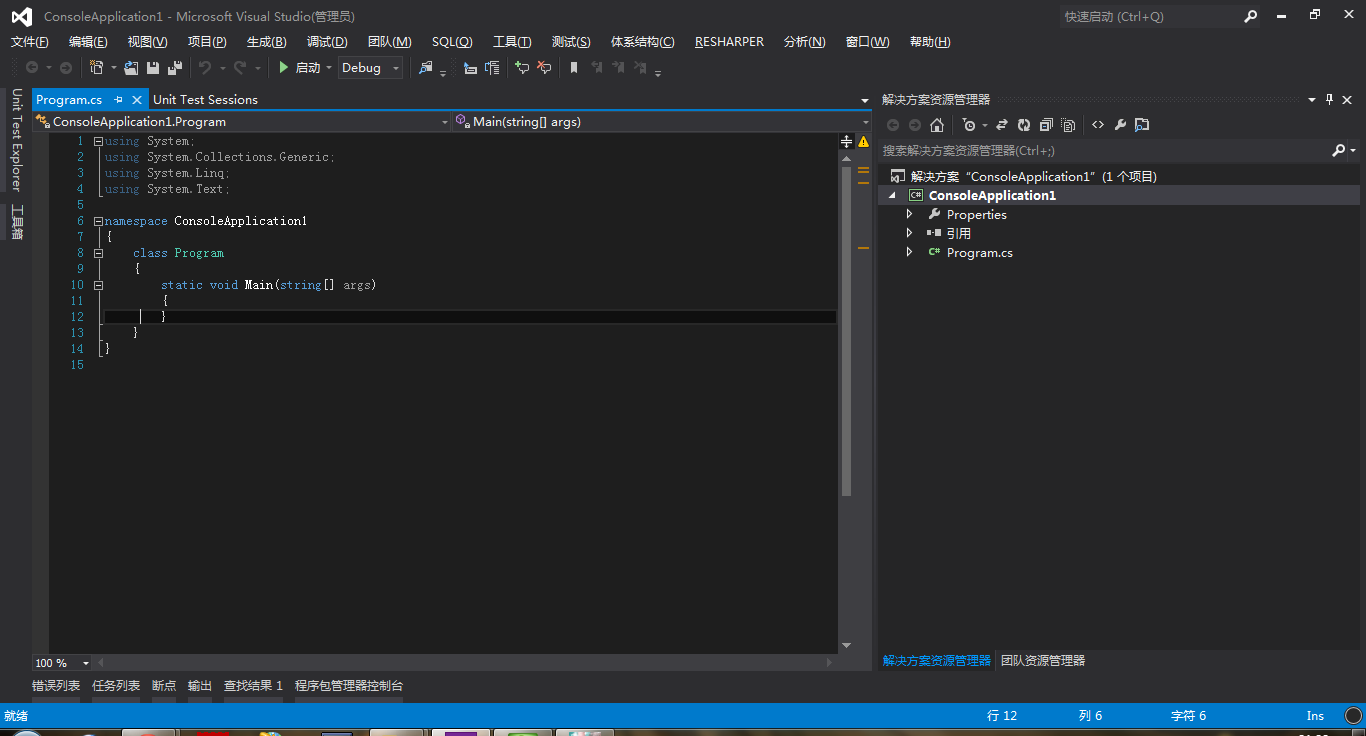Click the Find in Files toolbar icon
The image size is (1366, 736).
426,67
